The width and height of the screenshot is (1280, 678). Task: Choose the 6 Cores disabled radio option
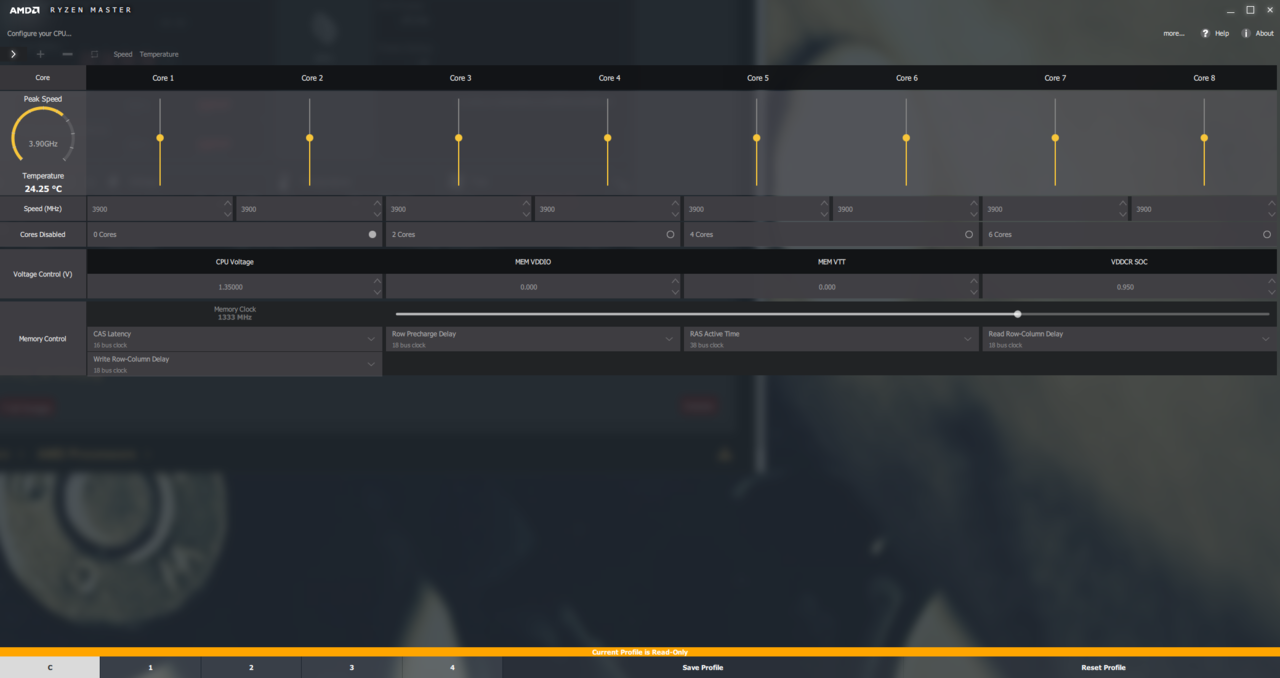click(1267, 234)
